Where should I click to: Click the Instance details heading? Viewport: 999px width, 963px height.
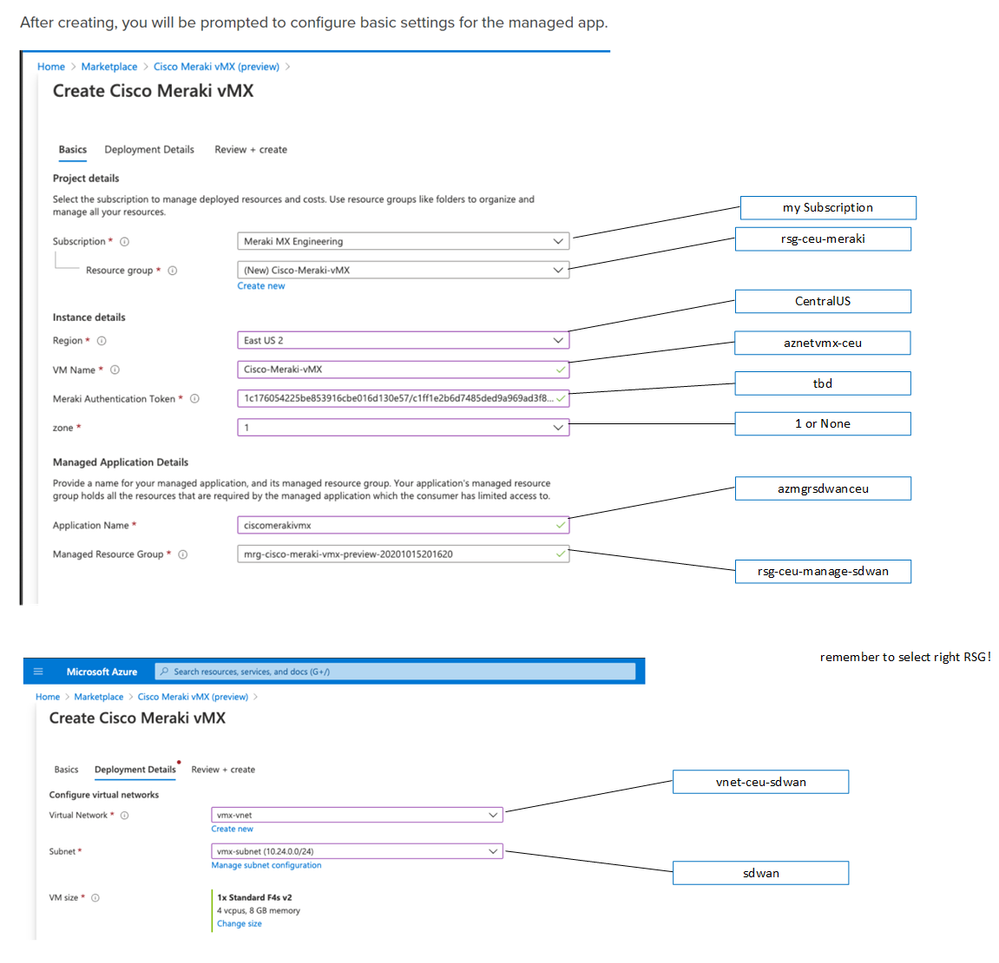point(89,317)
